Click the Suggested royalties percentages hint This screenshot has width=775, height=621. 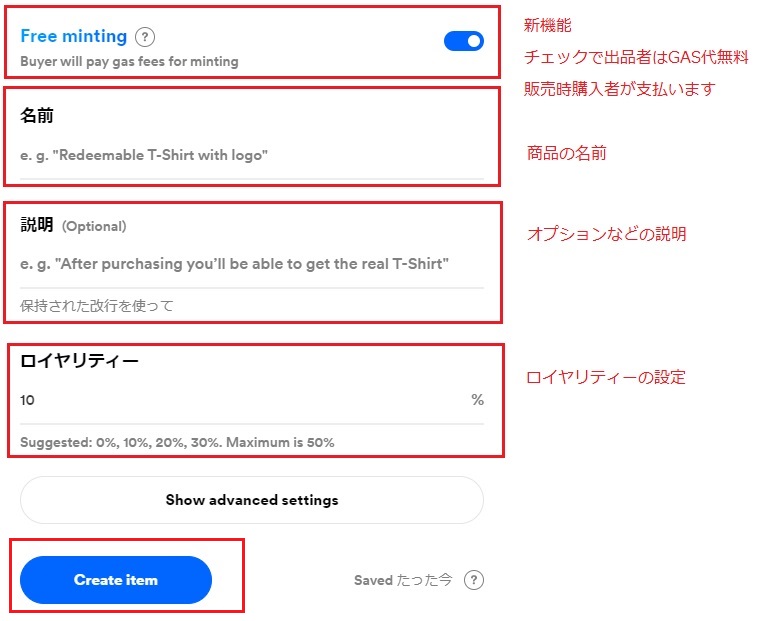click(177, 442)
